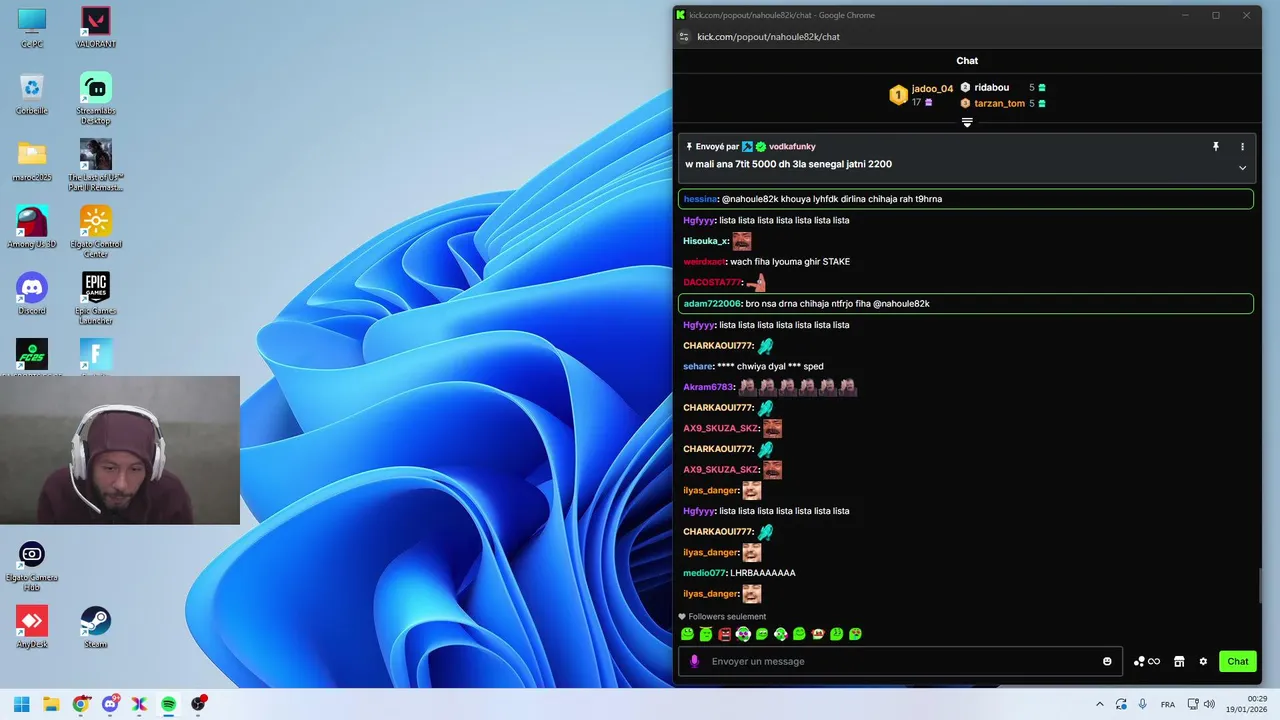The width and height of the screenshot is (1280, 720).
Task: Click the Chat header title
Action: tap(967, 61)
